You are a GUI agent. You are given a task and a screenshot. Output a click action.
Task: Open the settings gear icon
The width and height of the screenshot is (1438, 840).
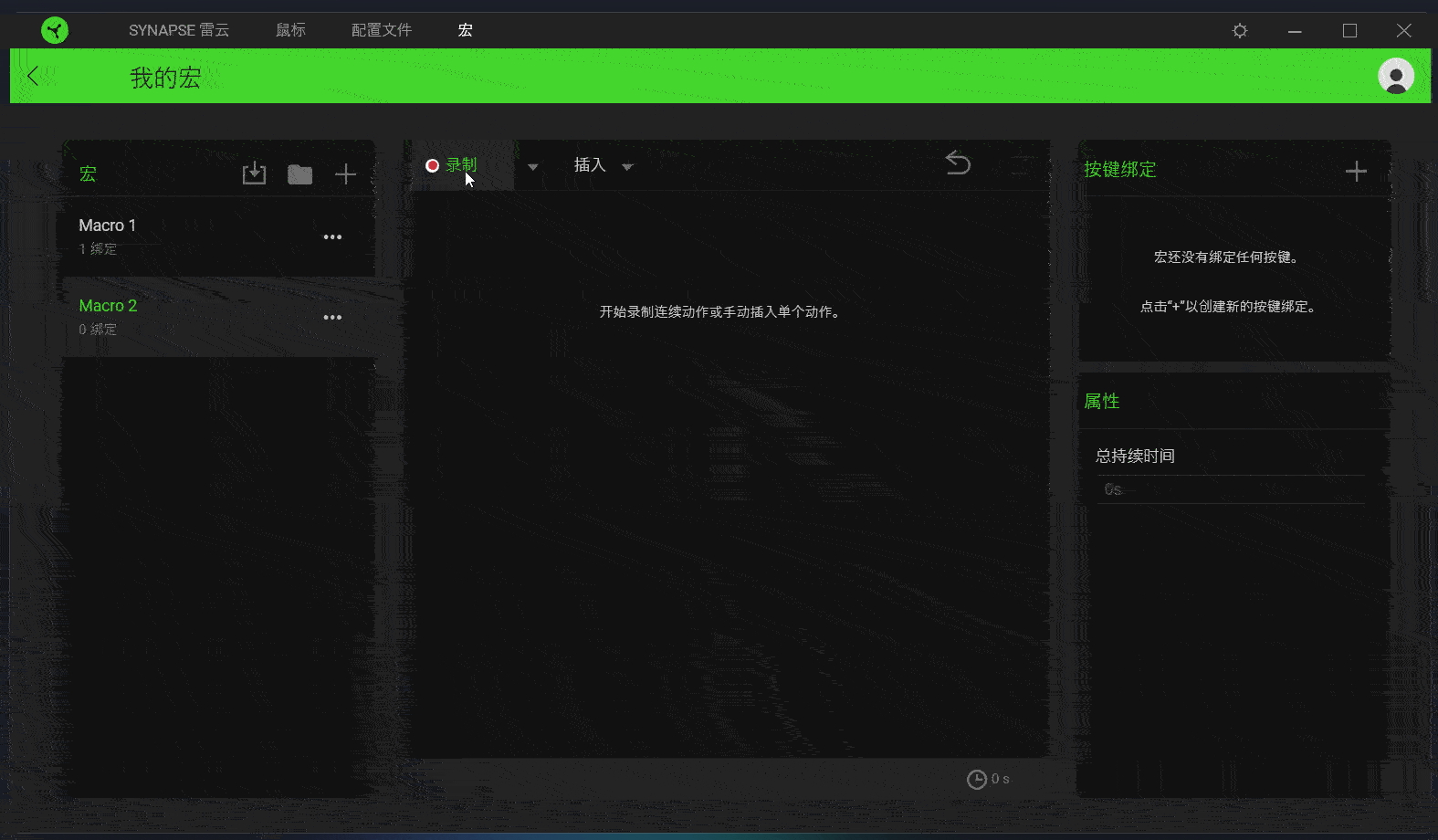(x=1240, y=30)
